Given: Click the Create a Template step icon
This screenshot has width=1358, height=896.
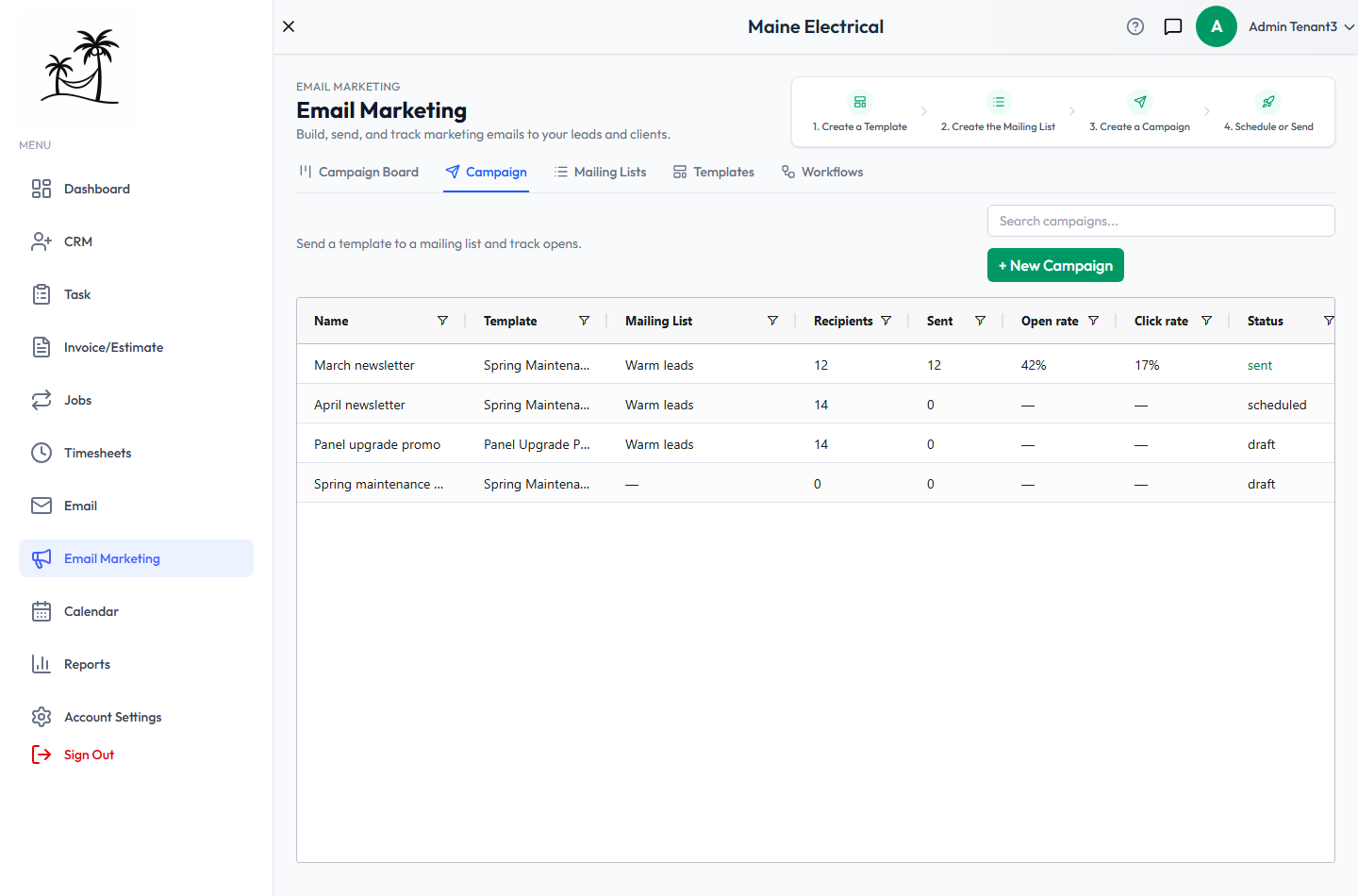Looking at the screenshot, I should pyautogui.click(x=860, y=102).
